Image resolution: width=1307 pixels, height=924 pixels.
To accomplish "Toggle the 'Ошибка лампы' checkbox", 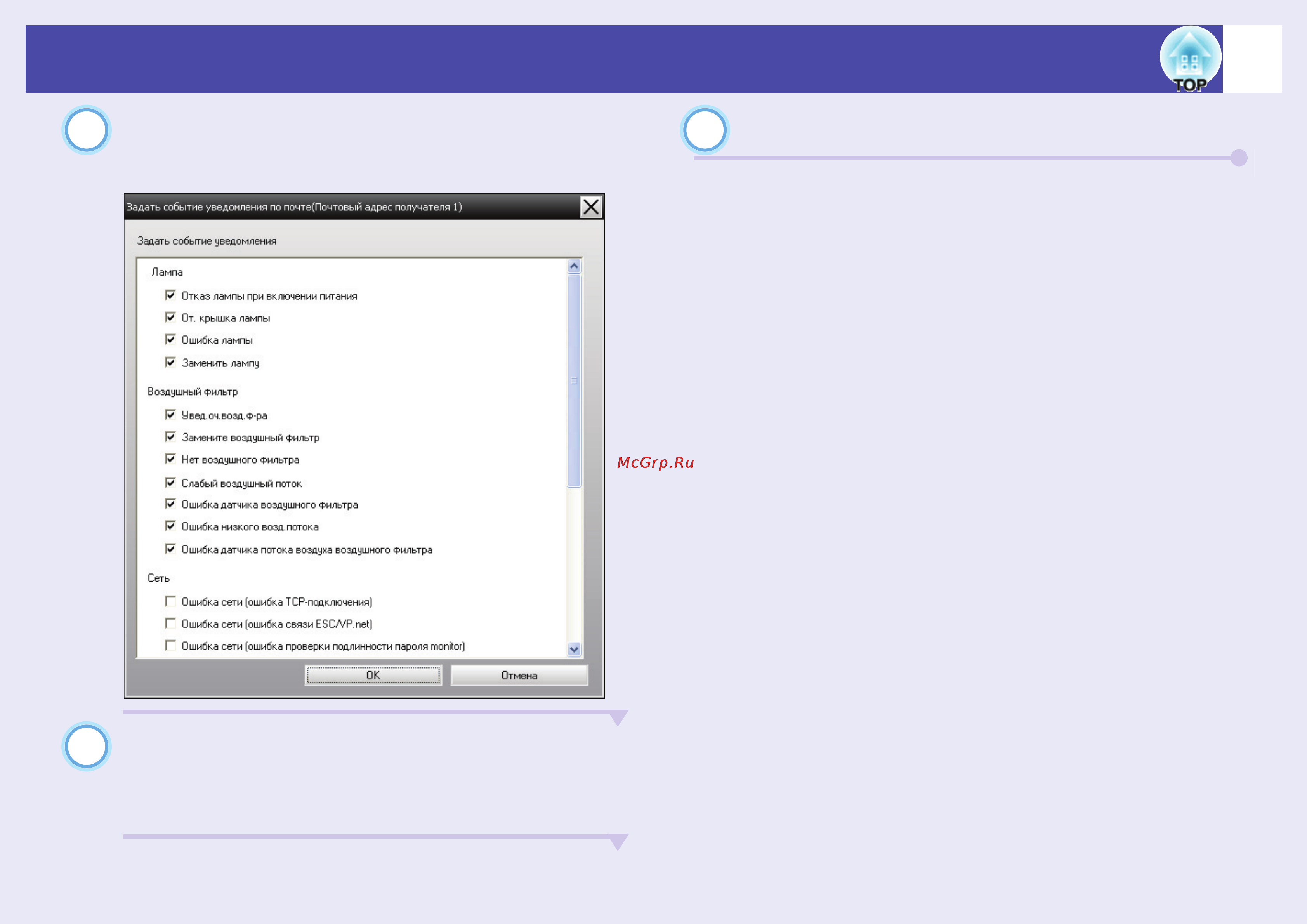I will point(170,339).
